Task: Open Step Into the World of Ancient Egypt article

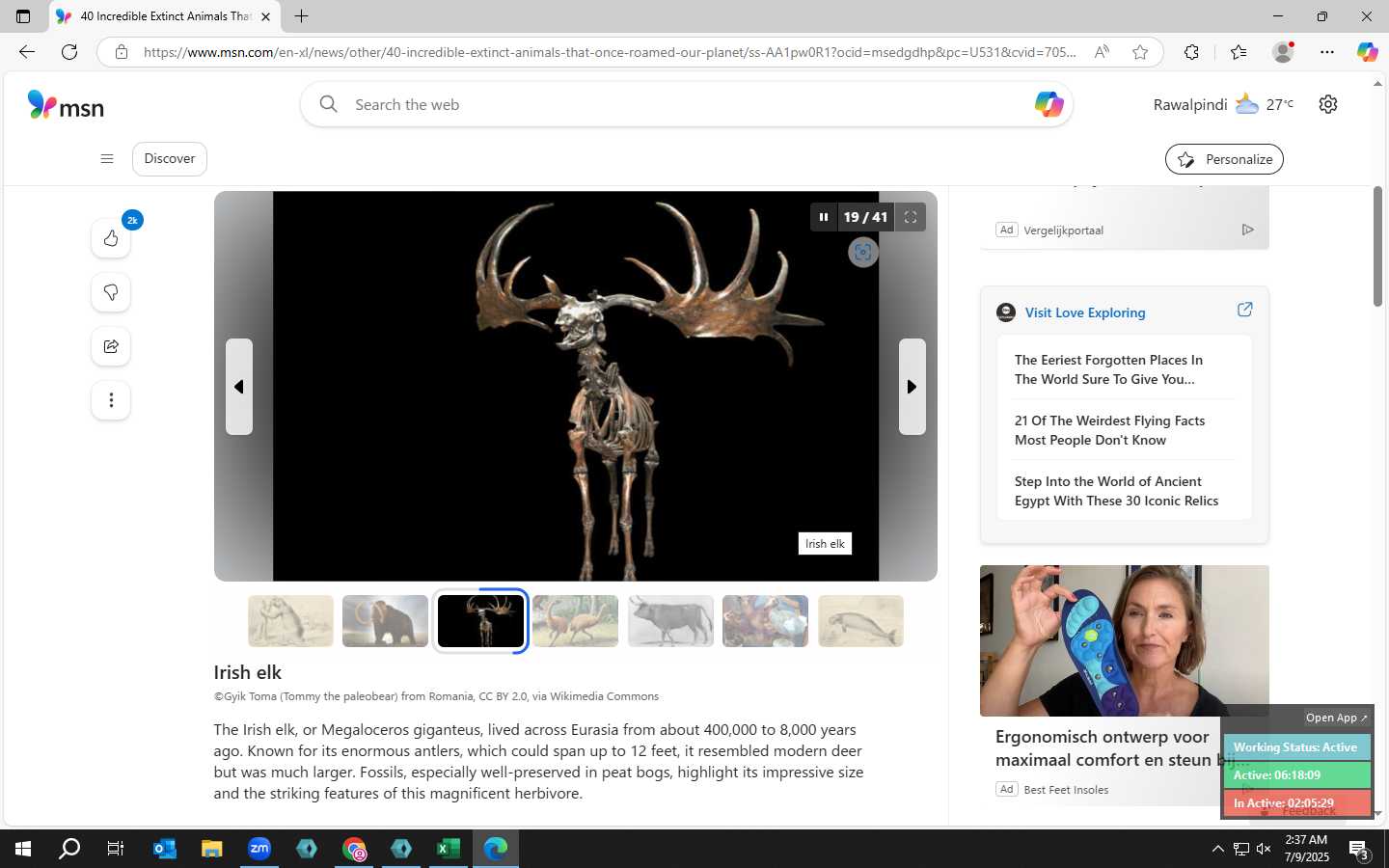Action: (x=1116, y=491)
